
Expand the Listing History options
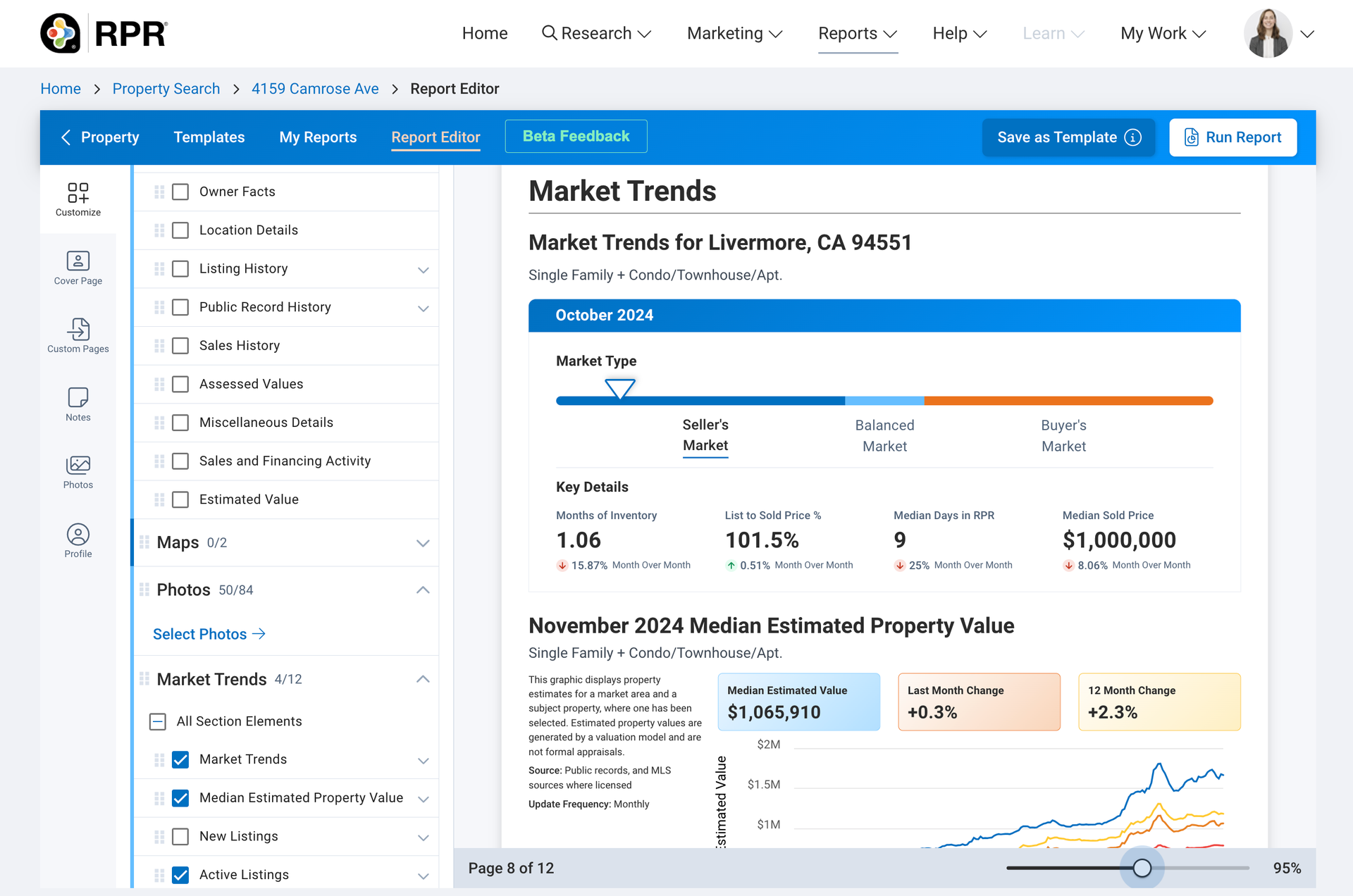click(x=423, y=270)
